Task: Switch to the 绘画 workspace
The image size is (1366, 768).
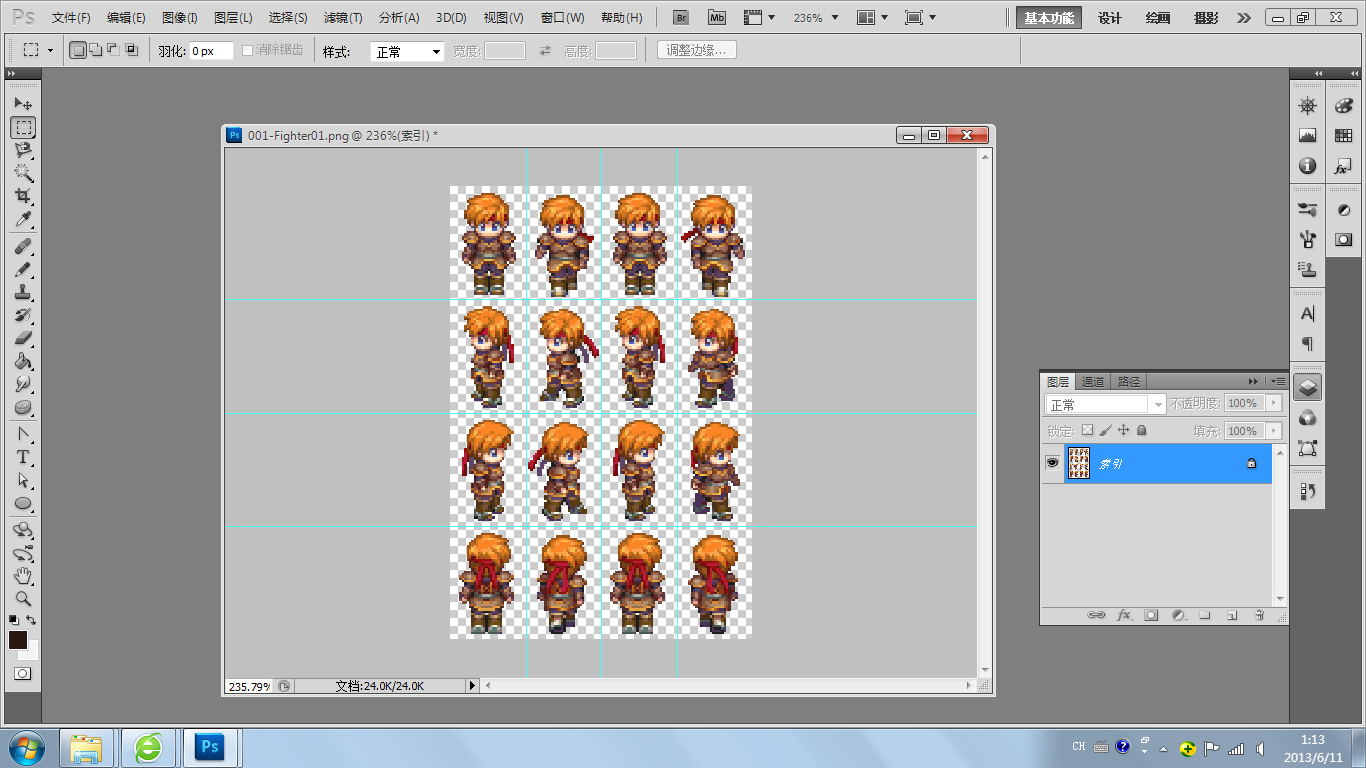Action: (1158, 18)
